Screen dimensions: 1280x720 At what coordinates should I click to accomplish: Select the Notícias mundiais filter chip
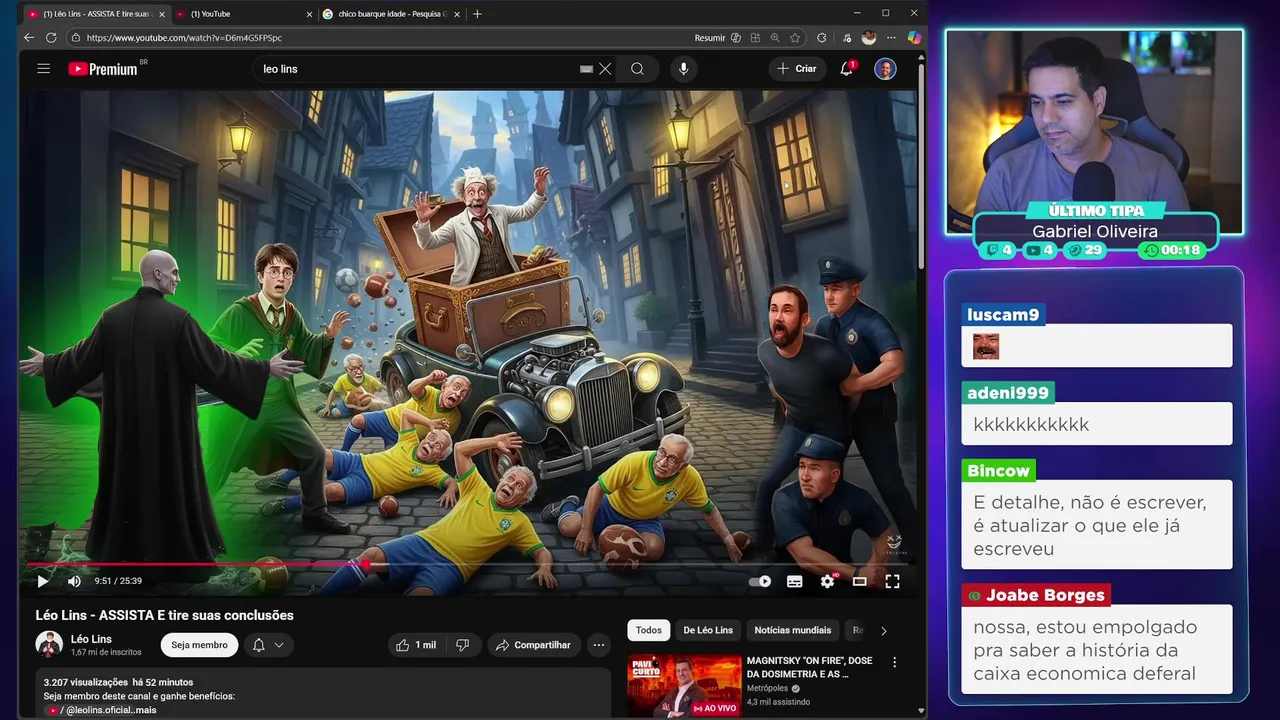pyautogui.click(x=793, y=630)
